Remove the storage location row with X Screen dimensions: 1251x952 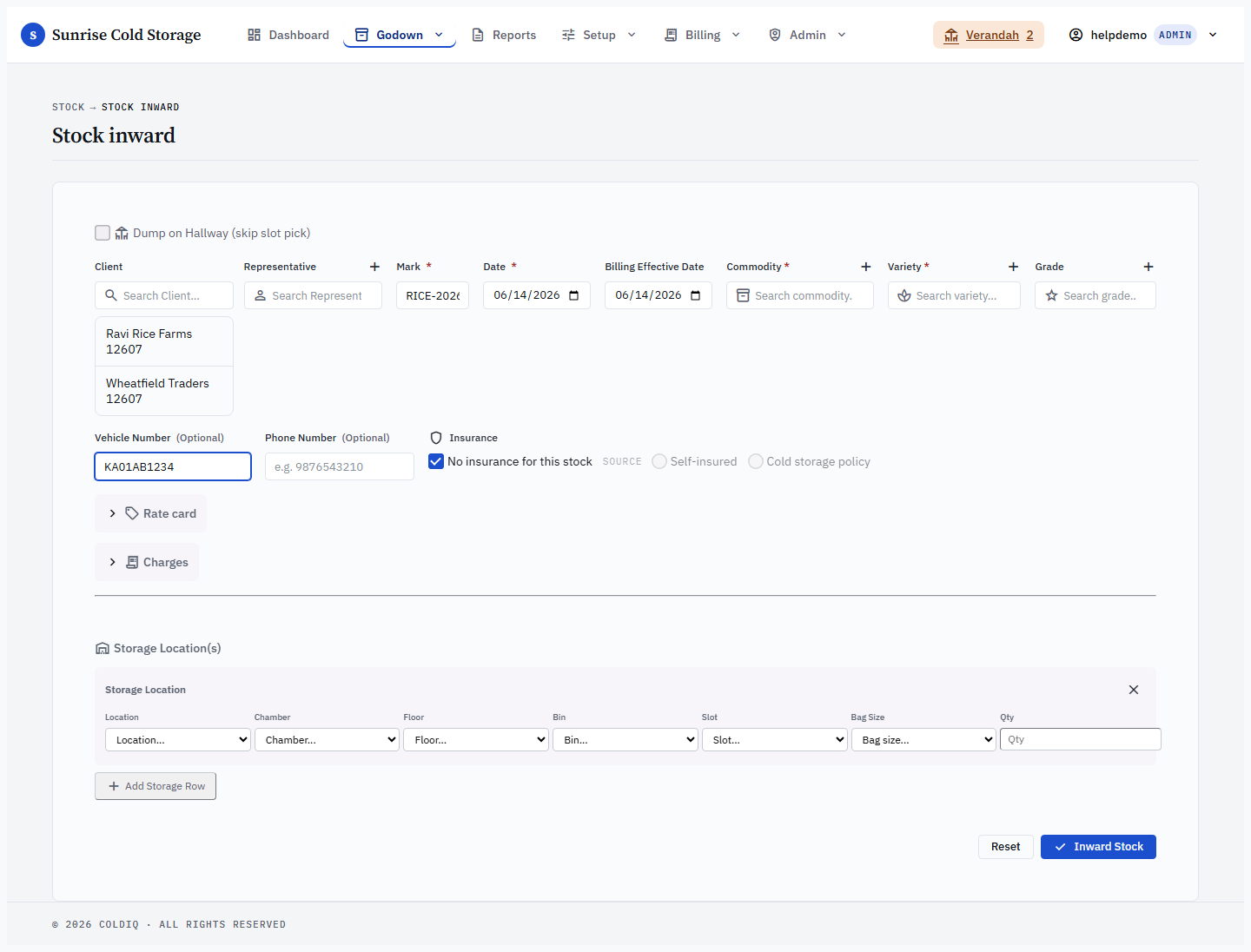(1134, 690)
